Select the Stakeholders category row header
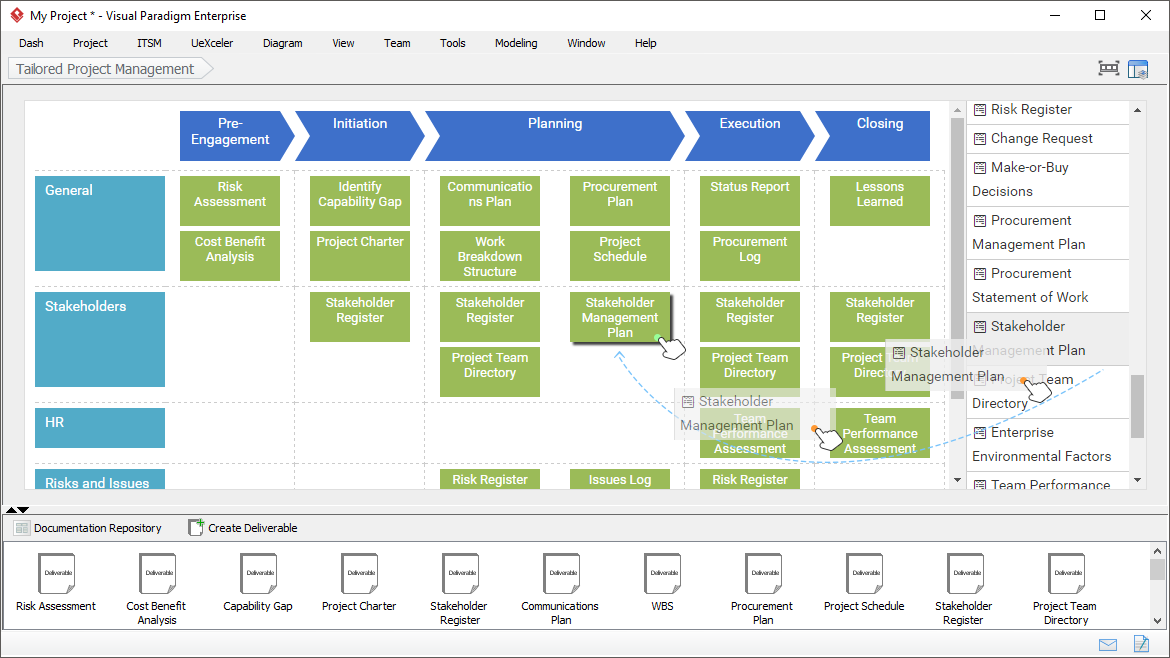1170x658 pixels. pos(100,339)
